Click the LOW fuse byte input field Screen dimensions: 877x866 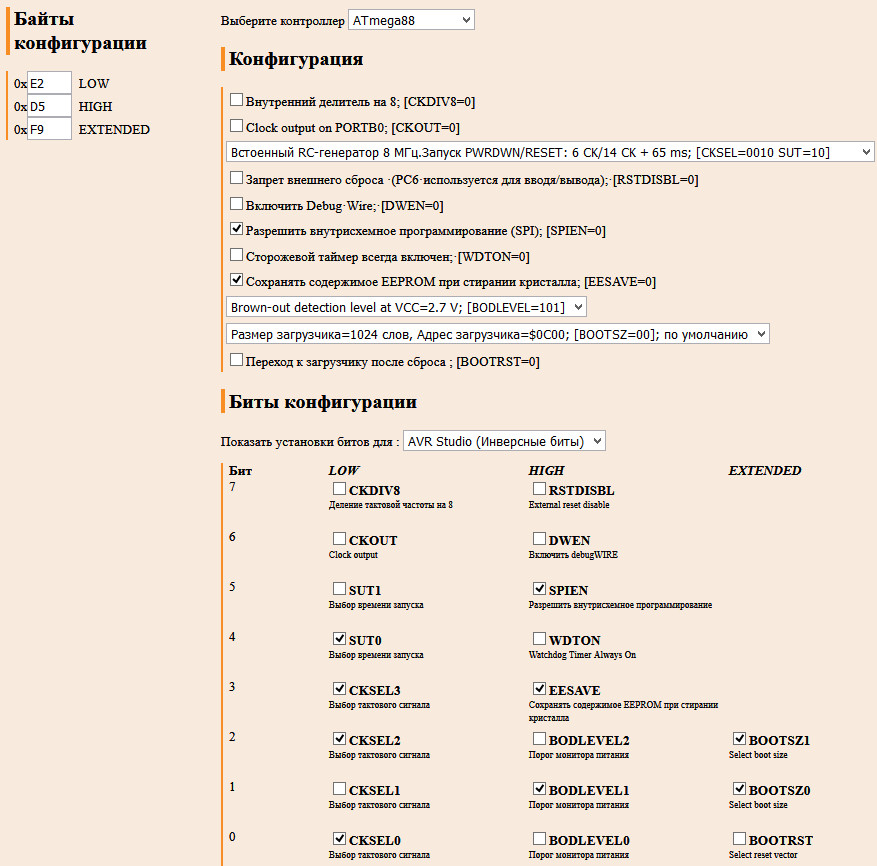tap(49, 84)
